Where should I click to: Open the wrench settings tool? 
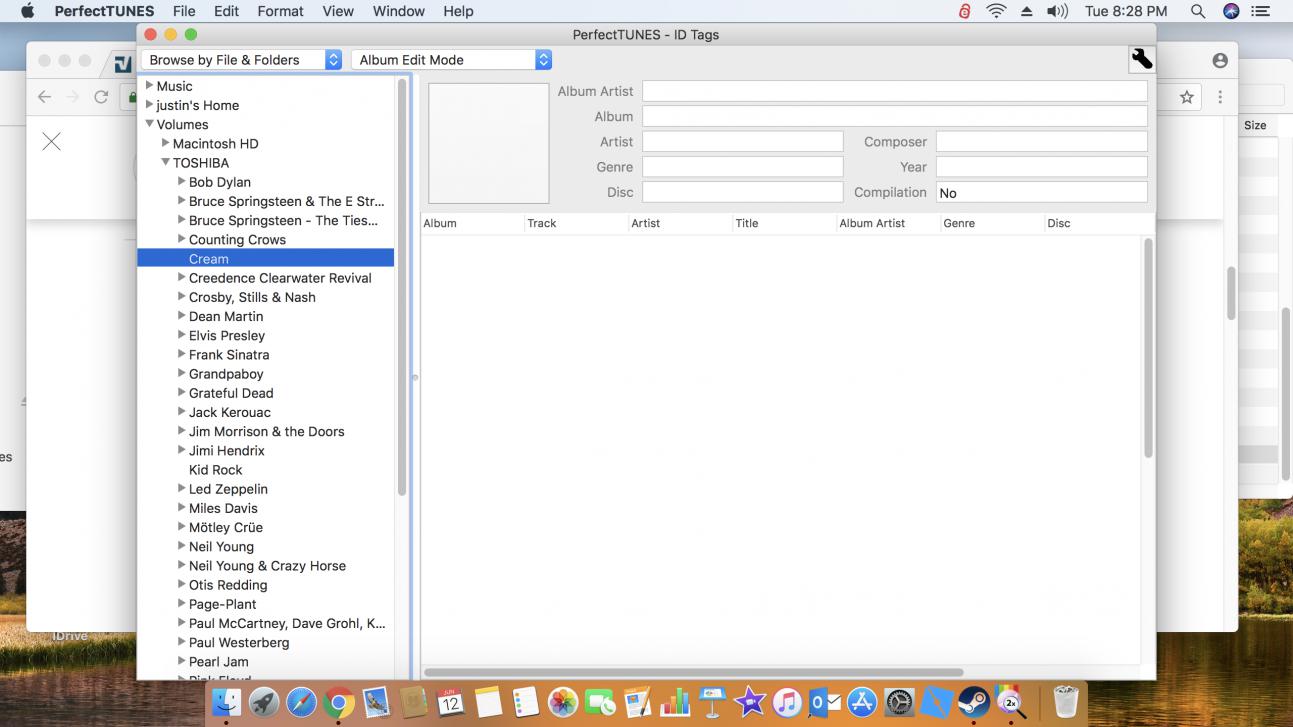pyautogui.click(x=1141, y=60)
